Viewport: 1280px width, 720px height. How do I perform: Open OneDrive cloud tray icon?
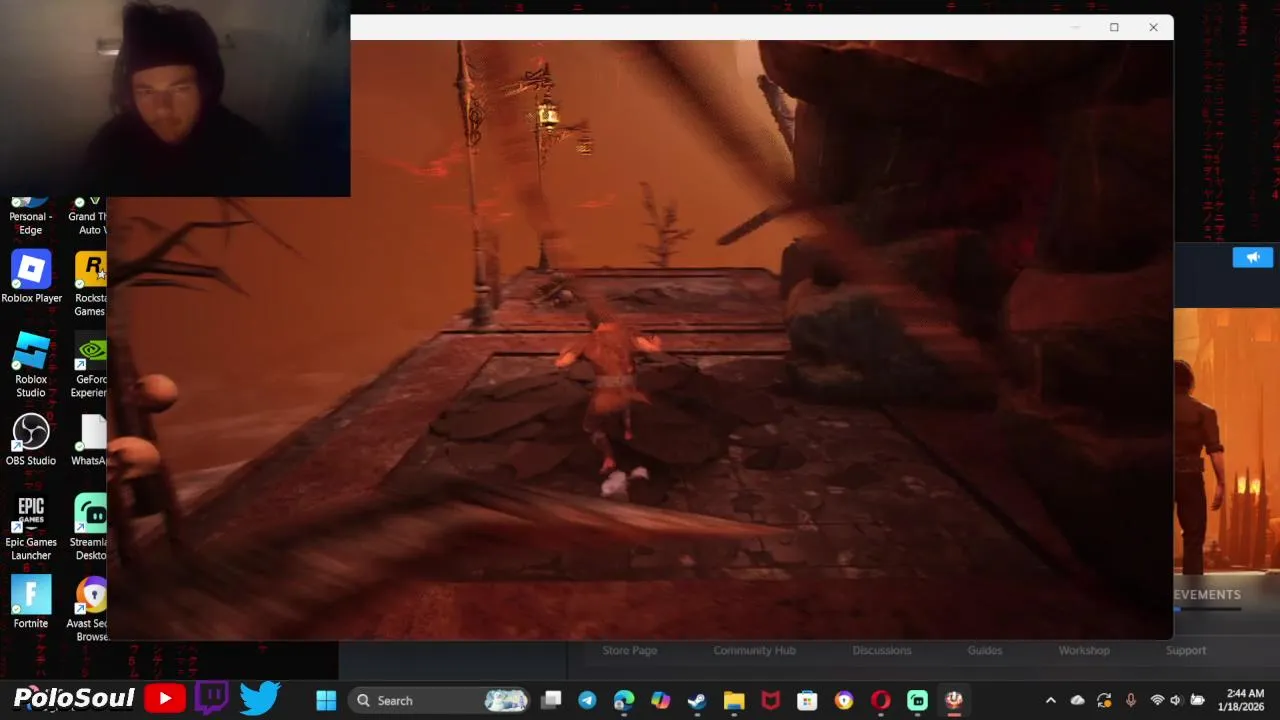[x=1077, y=700]
